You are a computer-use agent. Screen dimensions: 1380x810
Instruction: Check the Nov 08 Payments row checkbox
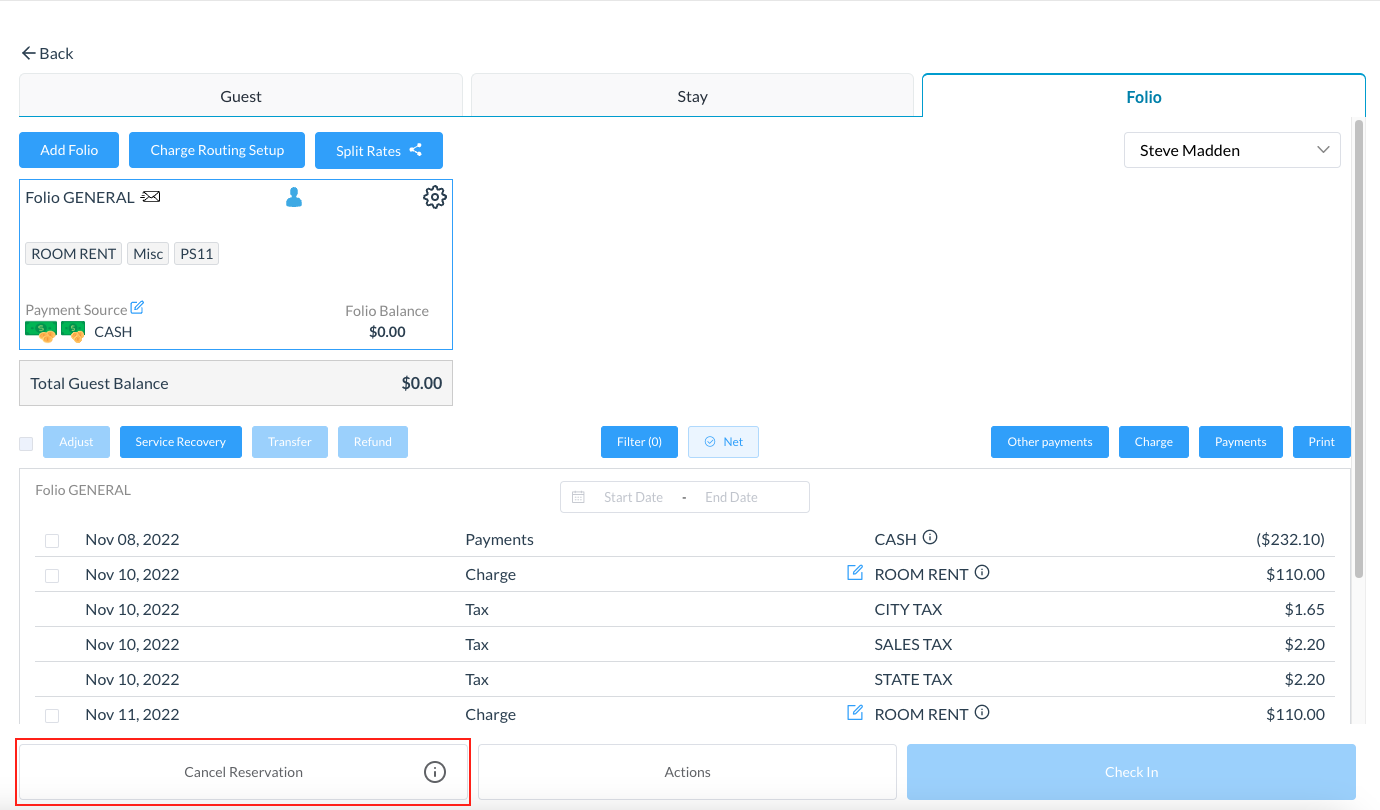click(x=52, y=540)
